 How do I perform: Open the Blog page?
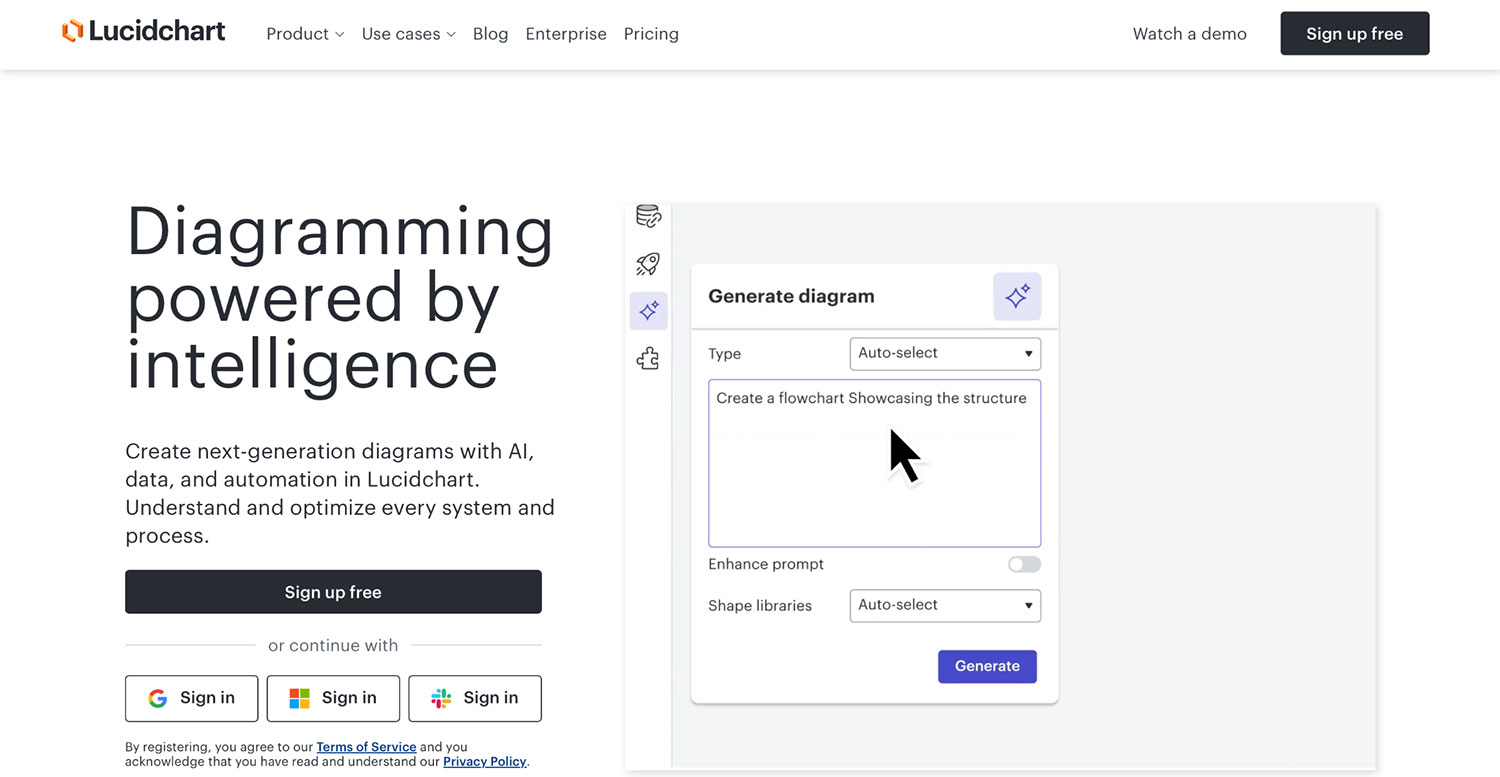click(490, 33)
